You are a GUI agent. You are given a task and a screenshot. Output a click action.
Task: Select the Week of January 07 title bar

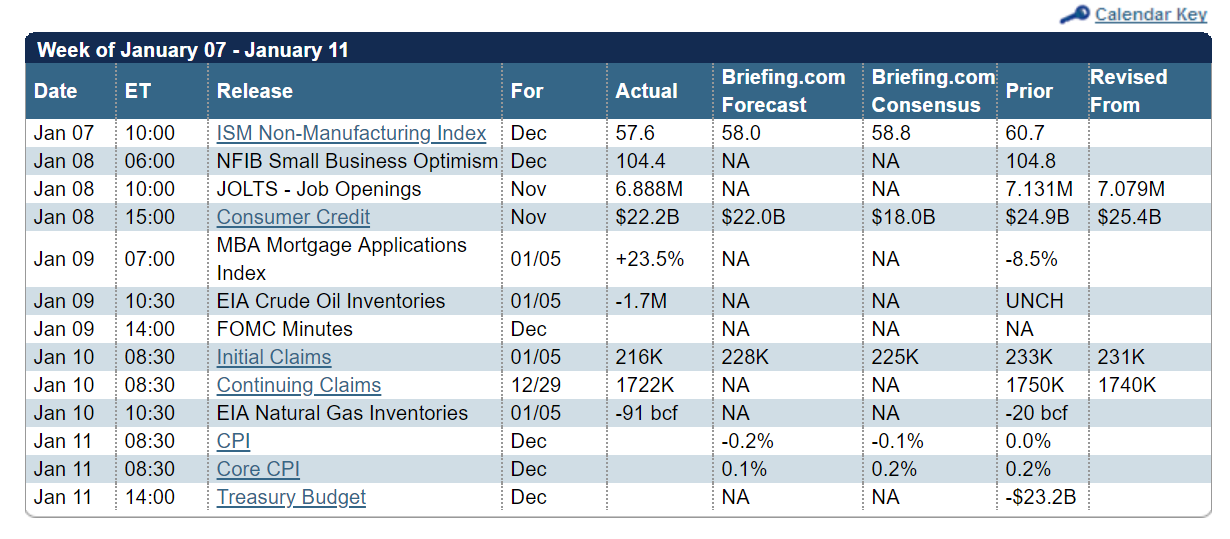pos(618,49)
